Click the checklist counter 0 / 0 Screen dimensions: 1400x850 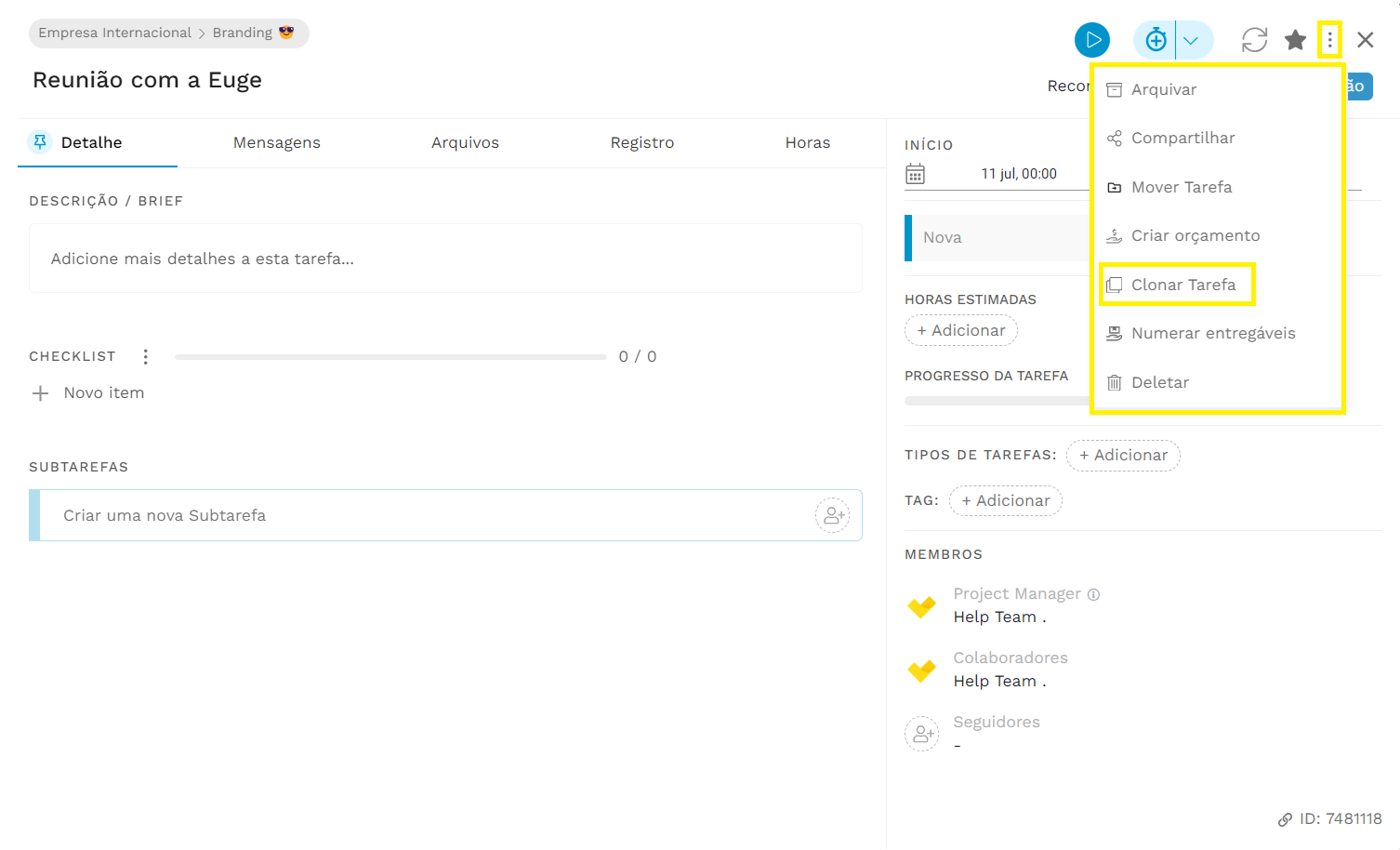pyautogui.click(x=638, y=356)
